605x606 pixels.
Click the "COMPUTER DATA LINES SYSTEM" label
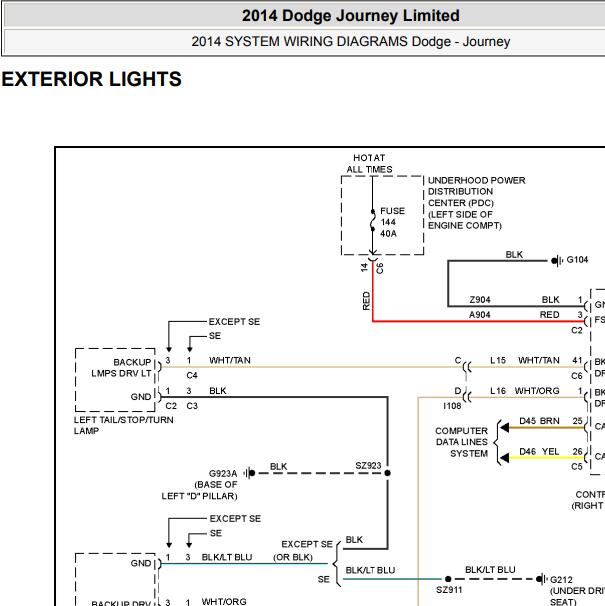tap(462, 442)
